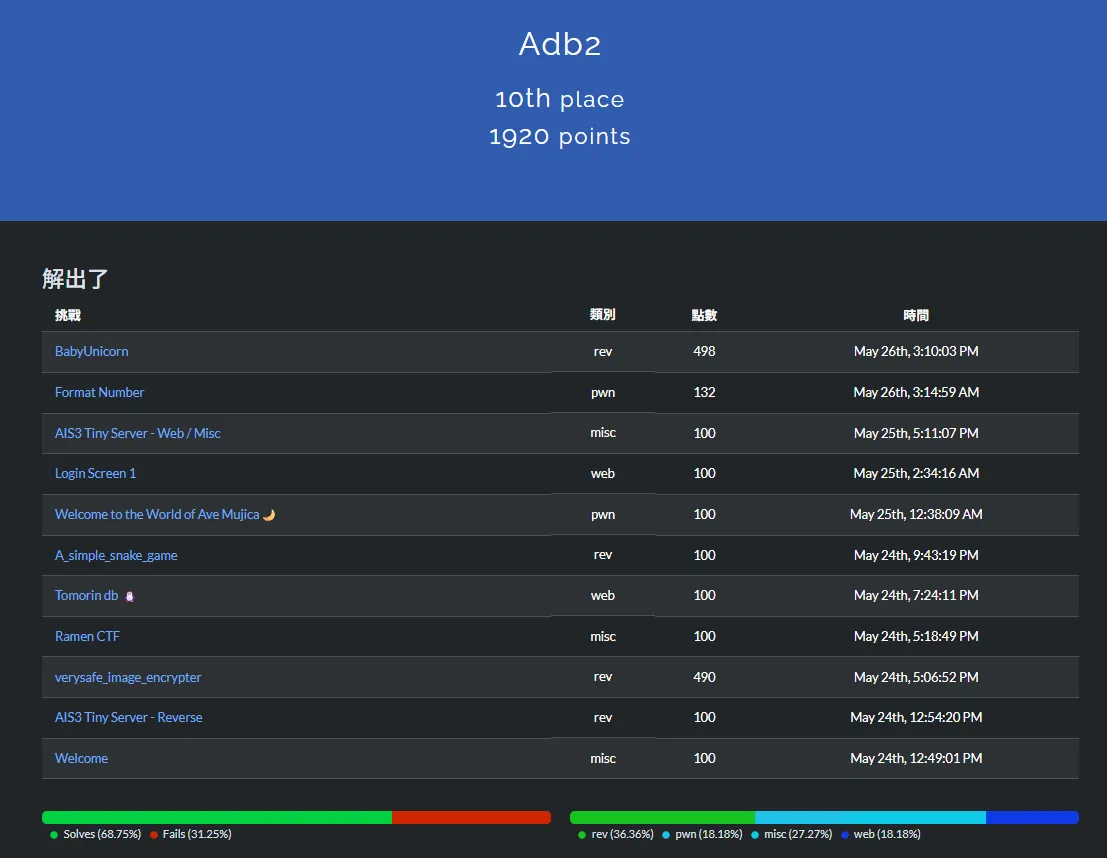Click the 類別 column header
The height and width of the screenshot is (858, 1107).
(602, 315)
